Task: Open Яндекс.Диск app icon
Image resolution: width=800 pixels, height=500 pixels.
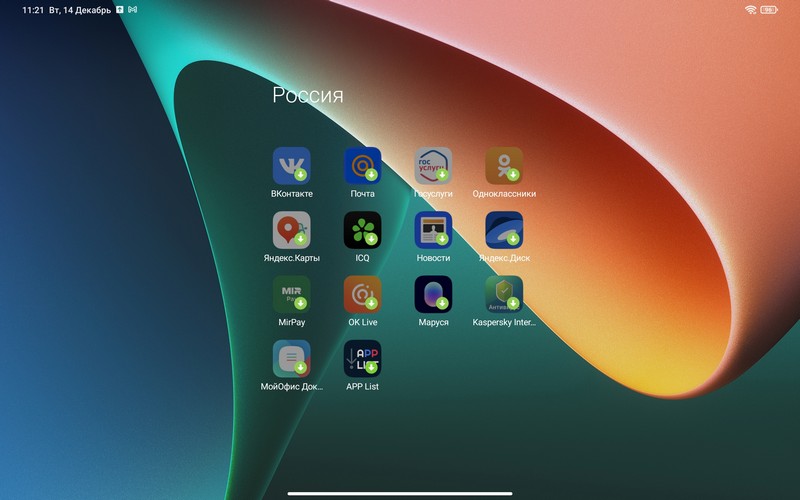Action: point(504,230)
